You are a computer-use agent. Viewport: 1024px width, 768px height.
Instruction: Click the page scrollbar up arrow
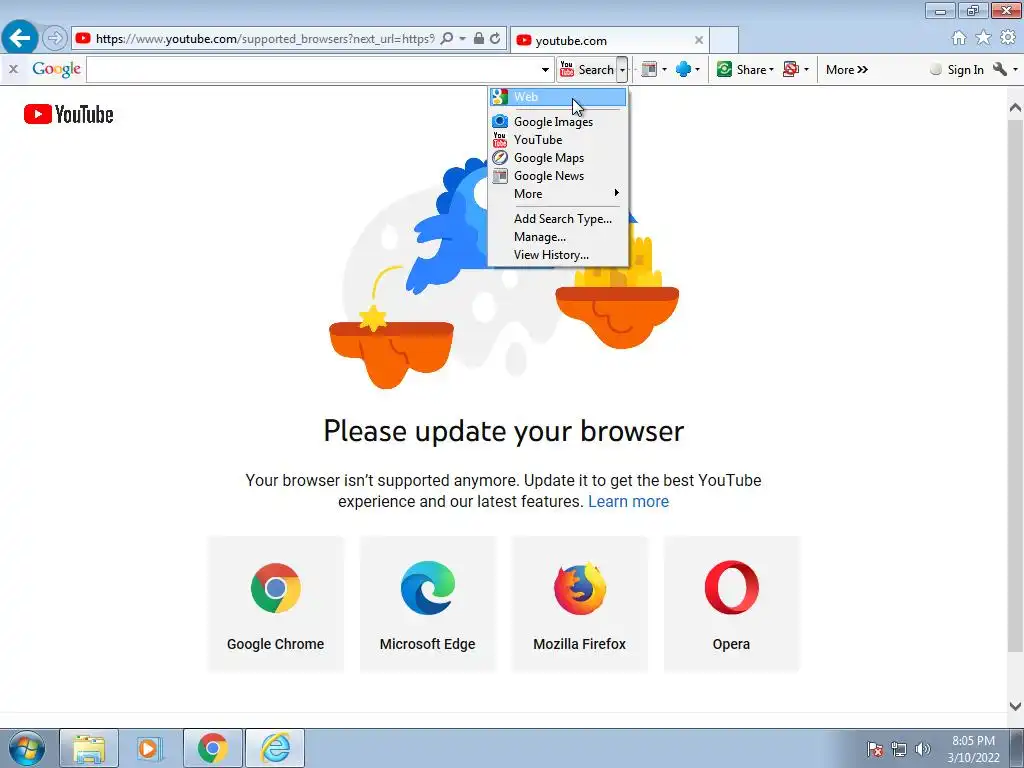(x=1015, y=107)
